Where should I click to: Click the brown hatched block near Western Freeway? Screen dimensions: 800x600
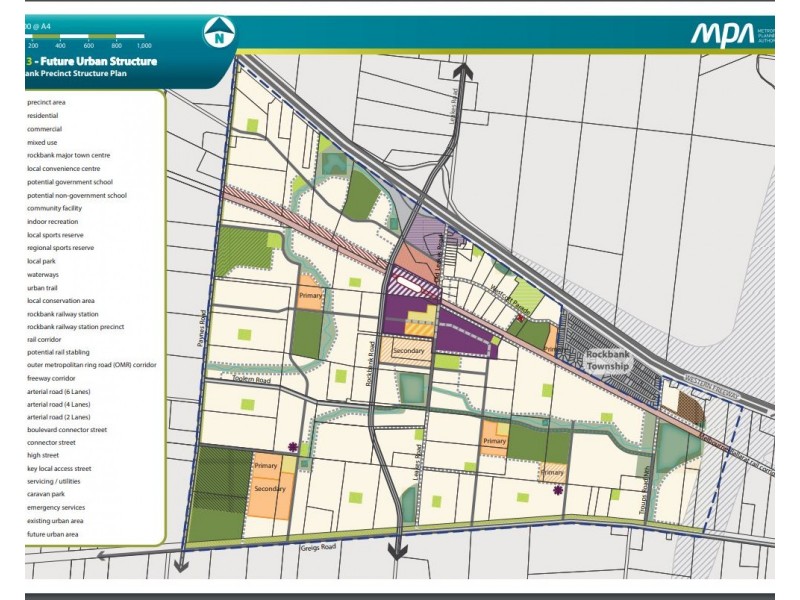[x=690, y=403]
